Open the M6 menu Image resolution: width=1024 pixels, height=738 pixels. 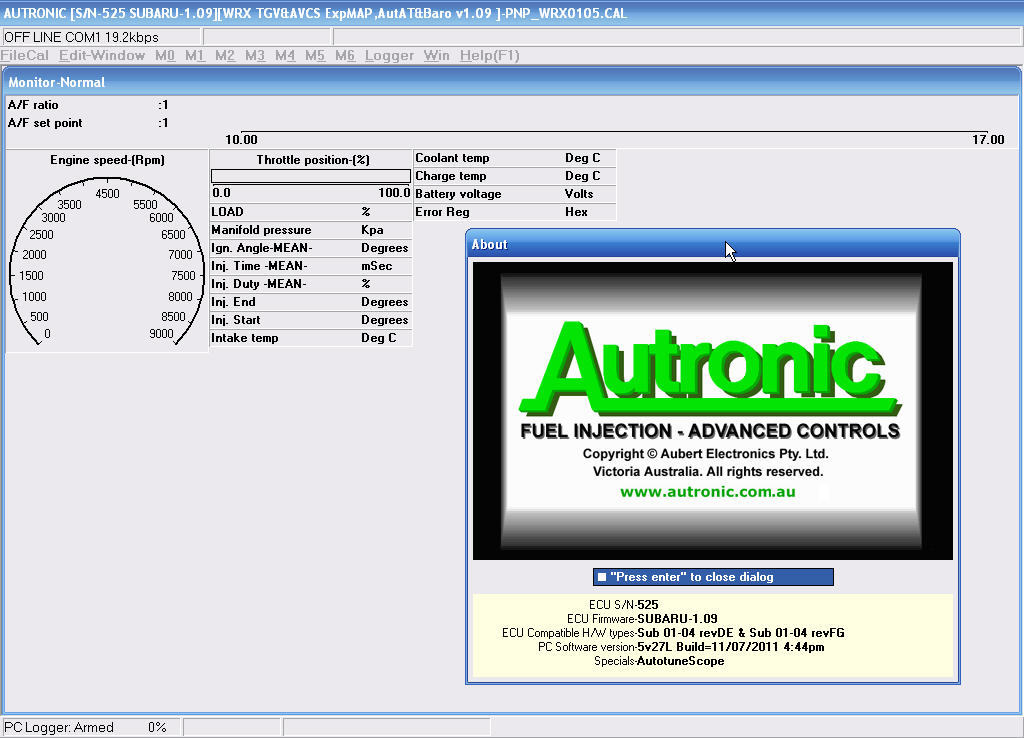click(x=345, y=56)
